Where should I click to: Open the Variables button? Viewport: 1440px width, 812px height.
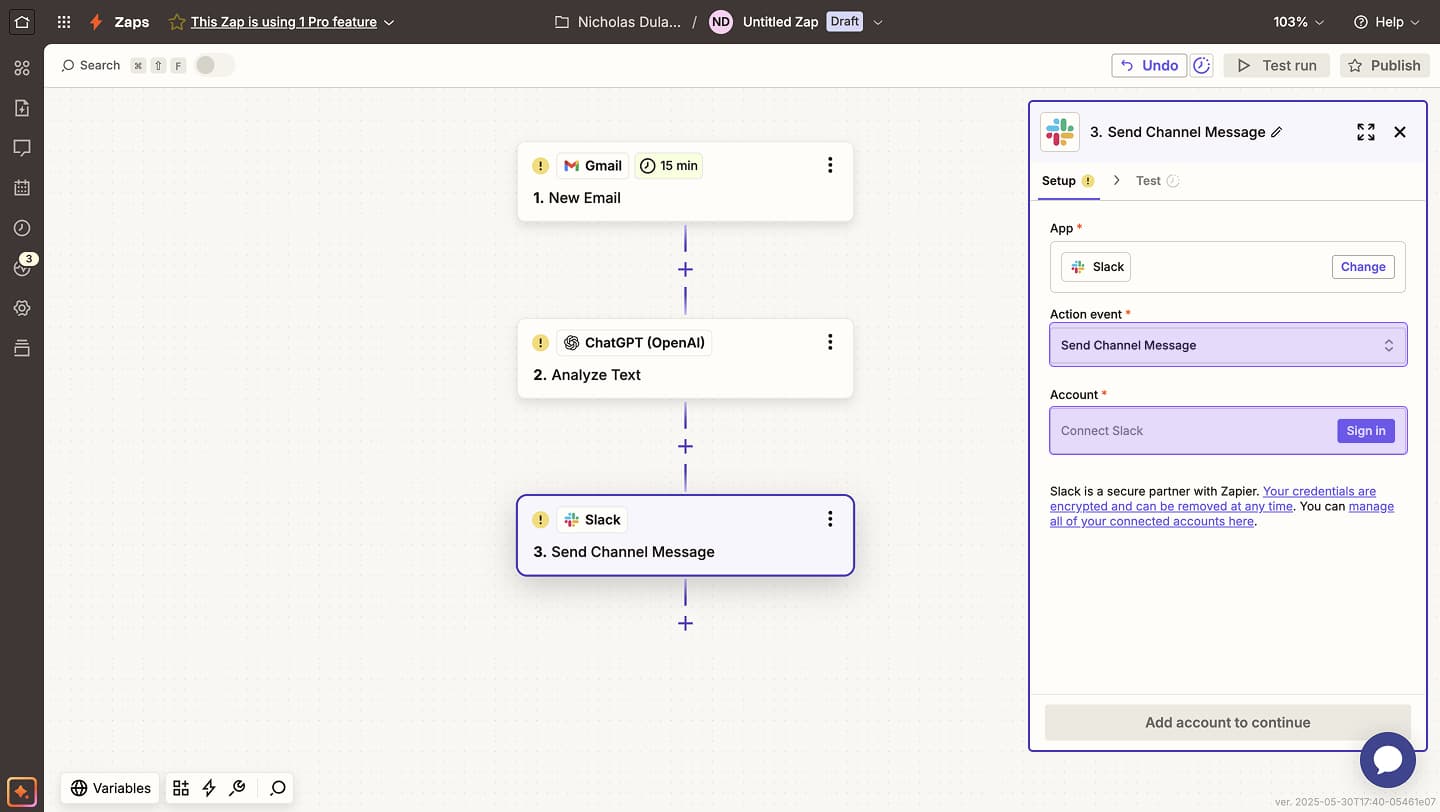pos(111,788)
